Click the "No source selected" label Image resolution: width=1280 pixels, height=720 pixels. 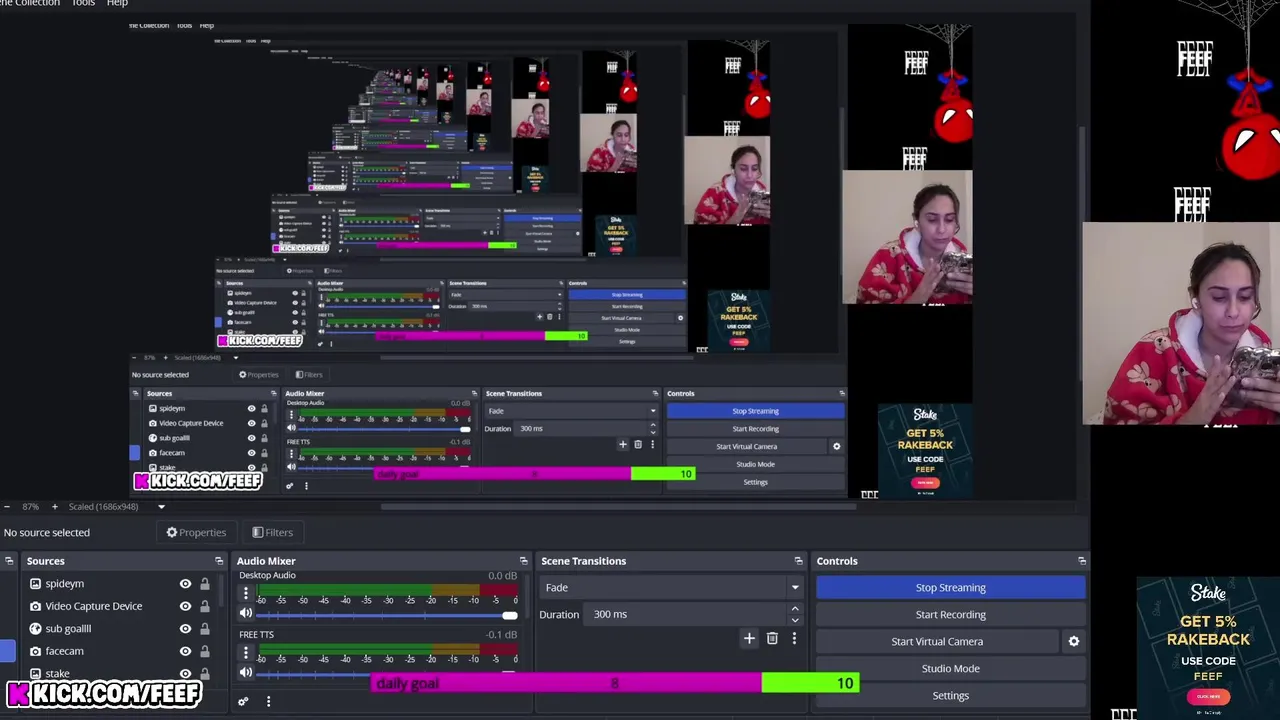46,532
